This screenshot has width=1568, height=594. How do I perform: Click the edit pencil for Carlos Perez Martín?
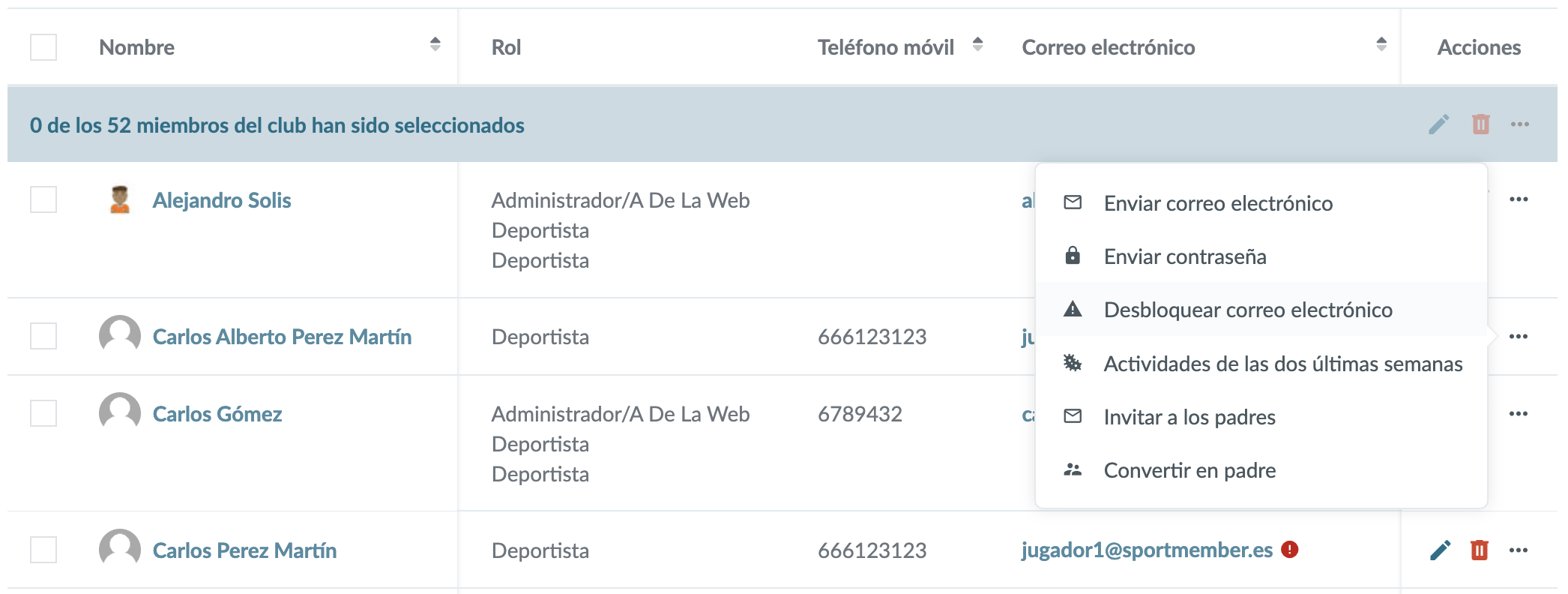pyautogui.click(x=1440, y=550)
